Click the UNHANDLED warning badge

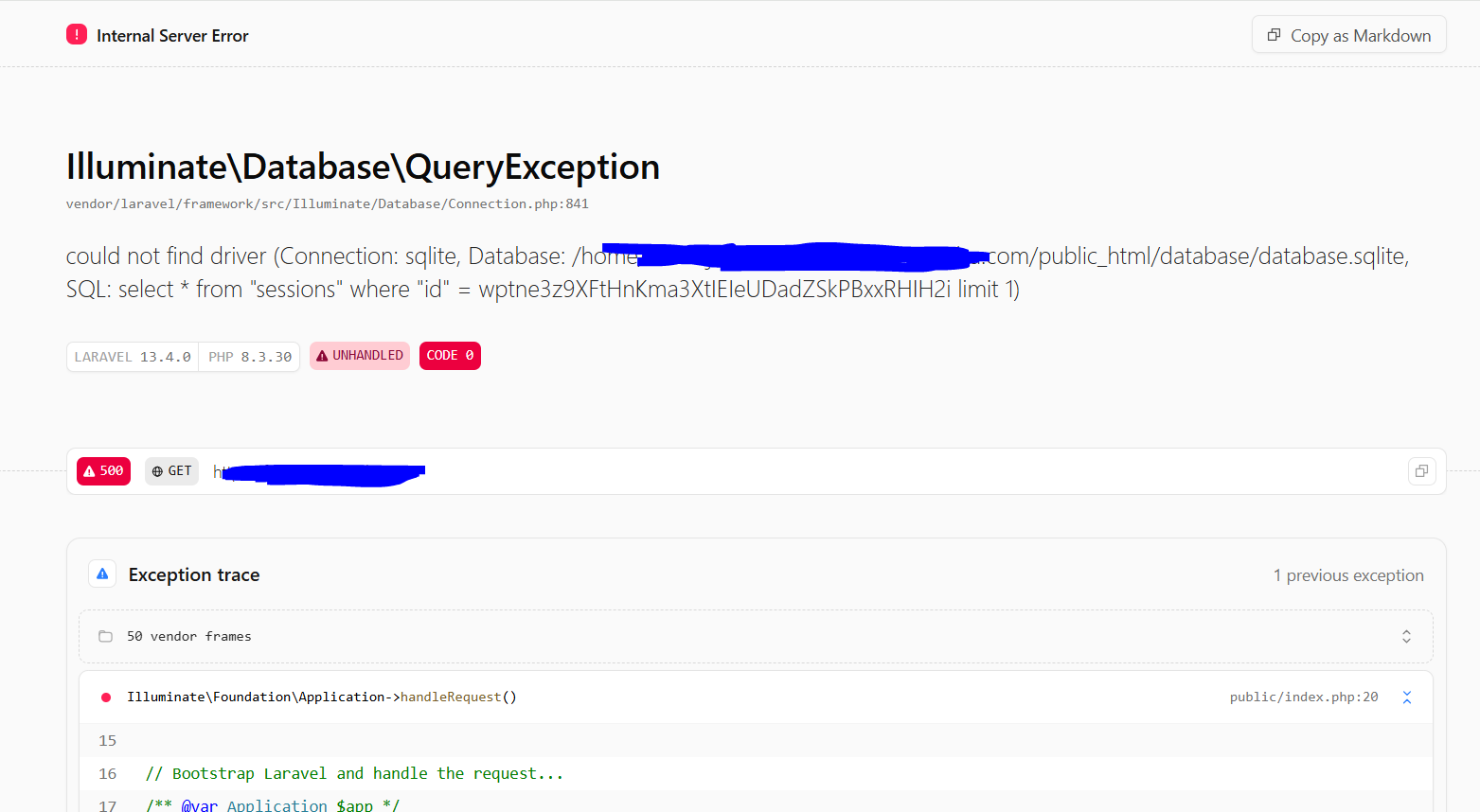pos(360,356)
